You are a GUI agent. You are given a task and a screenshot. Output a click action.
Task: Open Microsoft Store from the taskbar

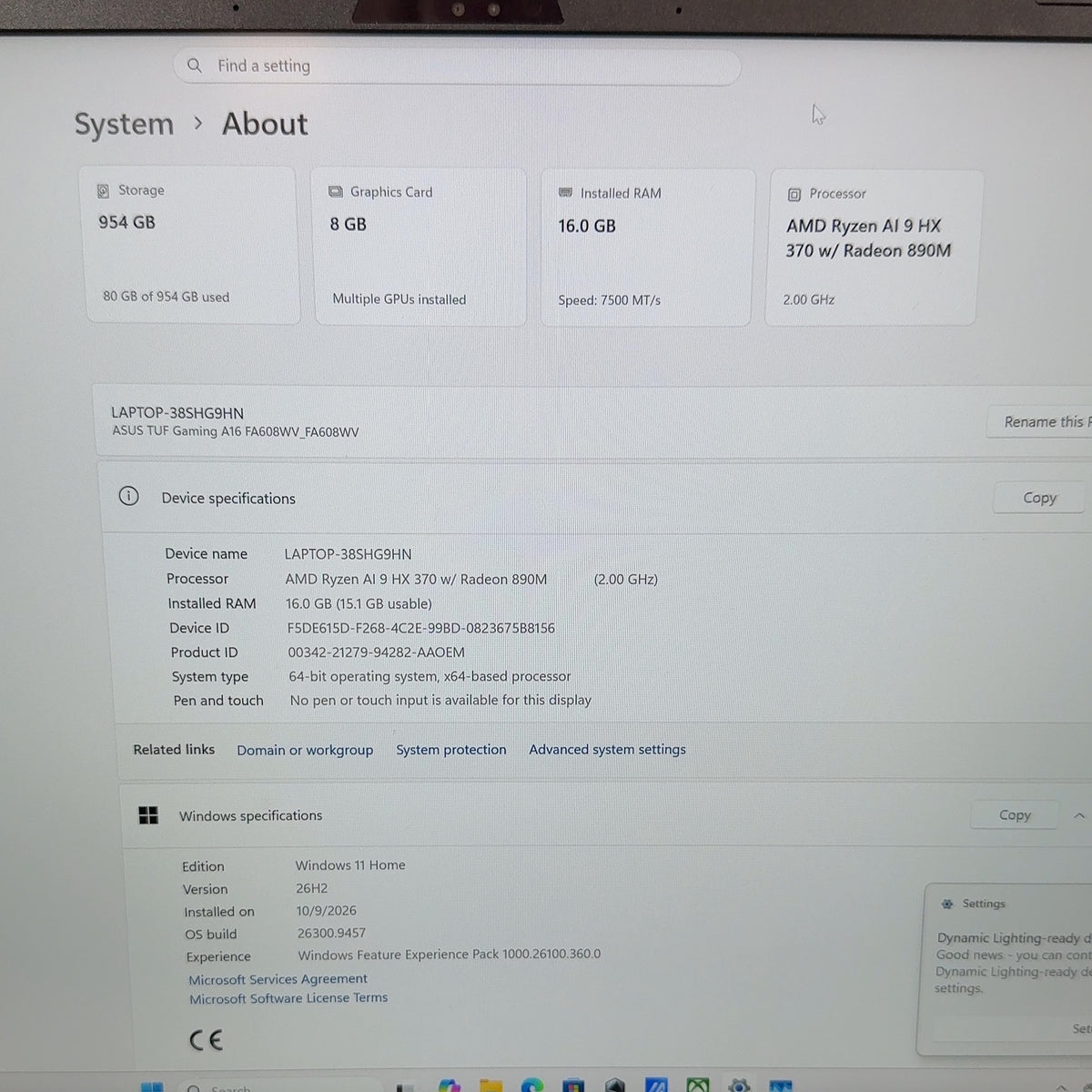(x=573, y=1086)
